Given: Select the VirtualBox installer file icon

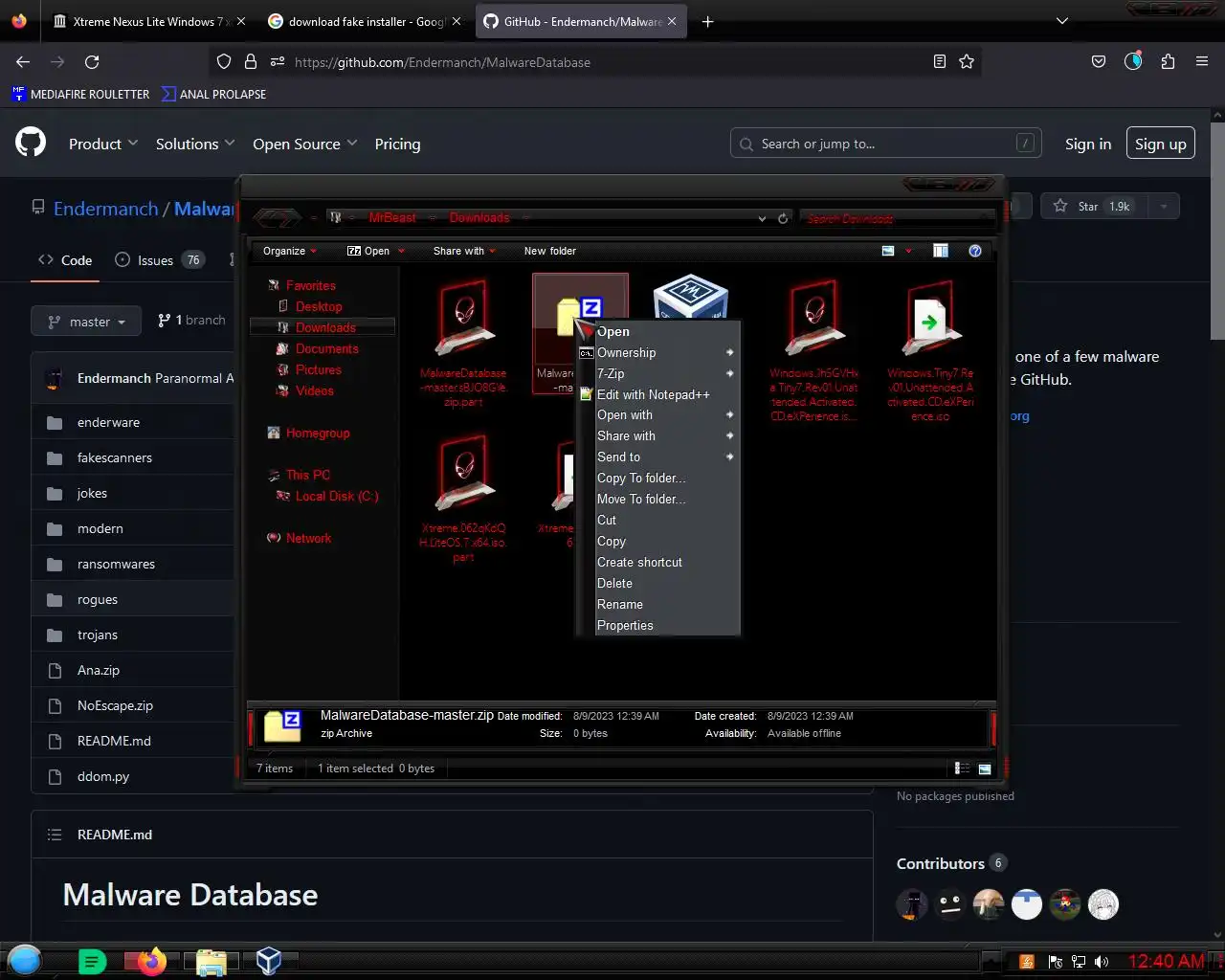Looking at the screenshot, I should (691, 299).
